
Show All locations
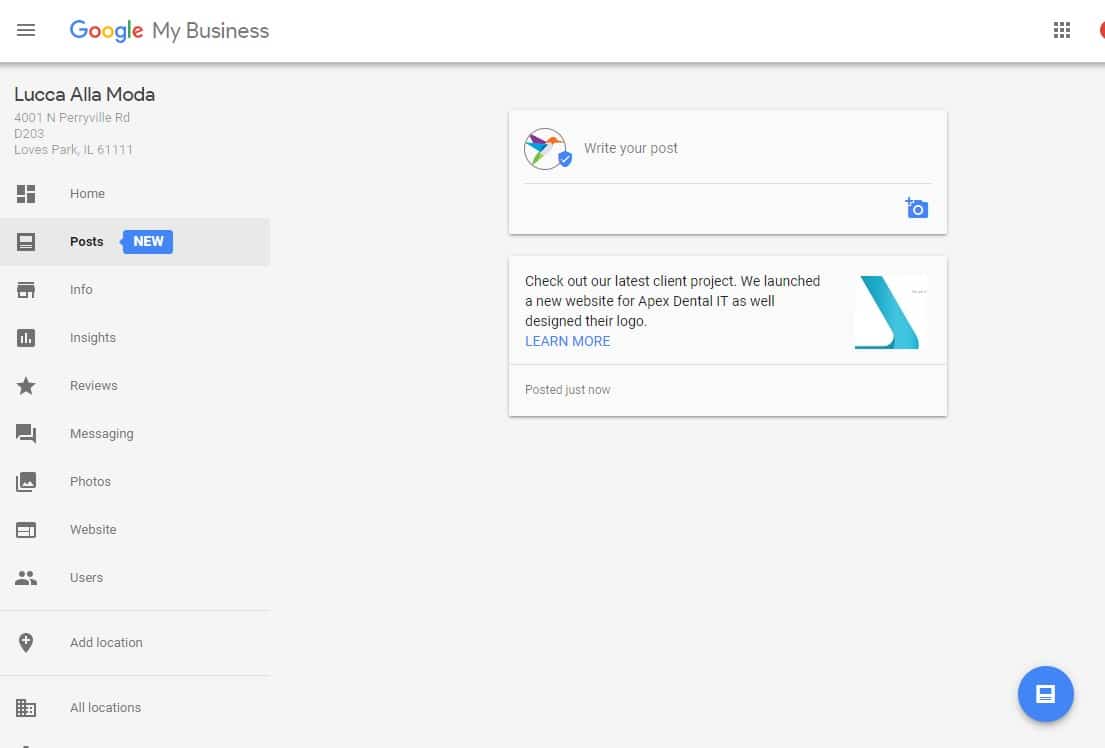(105, 707)
